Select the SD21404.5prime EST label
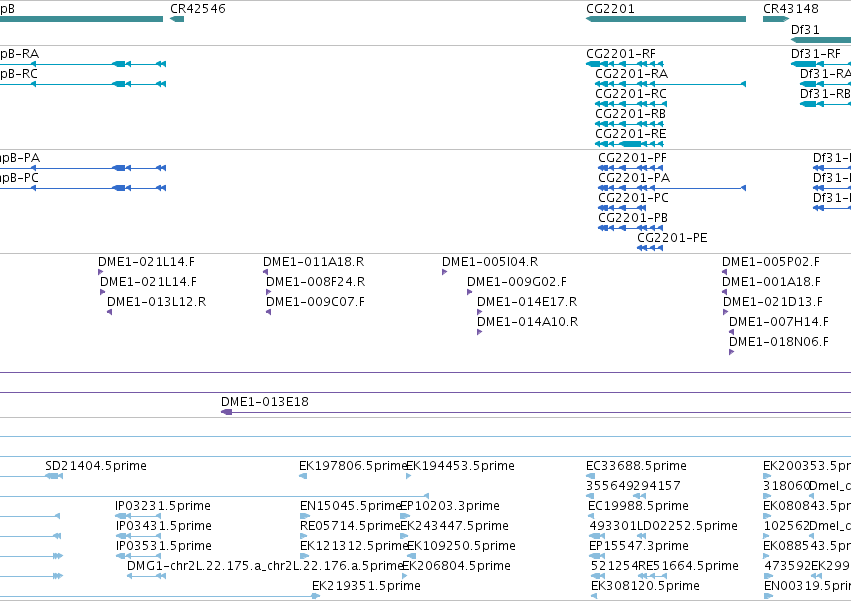 coord(96,466)
